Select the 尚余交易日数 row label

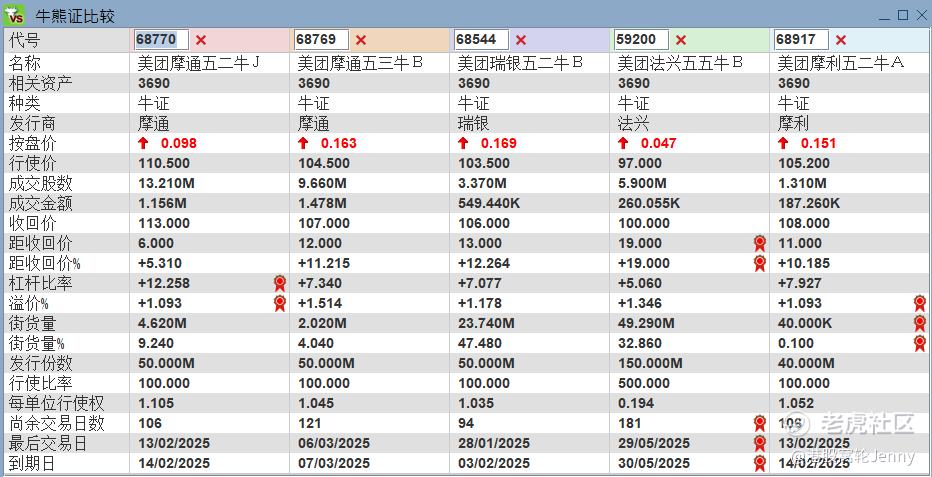56,423
